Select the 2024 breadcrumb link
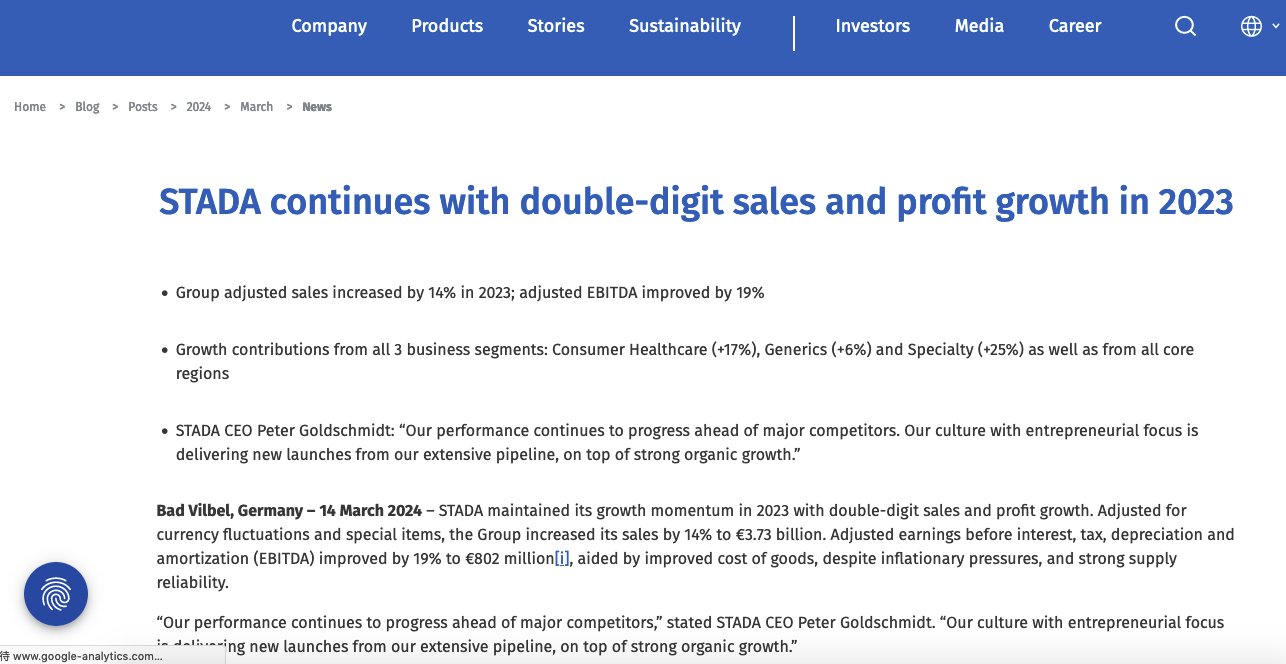This screenshot has width=1286, height=664. tap(198, 107)
